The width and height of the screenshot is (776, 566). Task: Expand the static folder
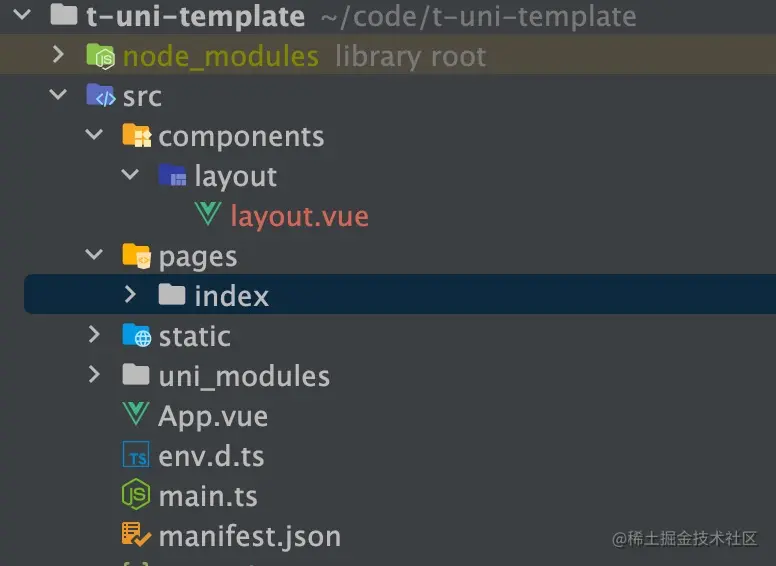(x=94, y=335)
